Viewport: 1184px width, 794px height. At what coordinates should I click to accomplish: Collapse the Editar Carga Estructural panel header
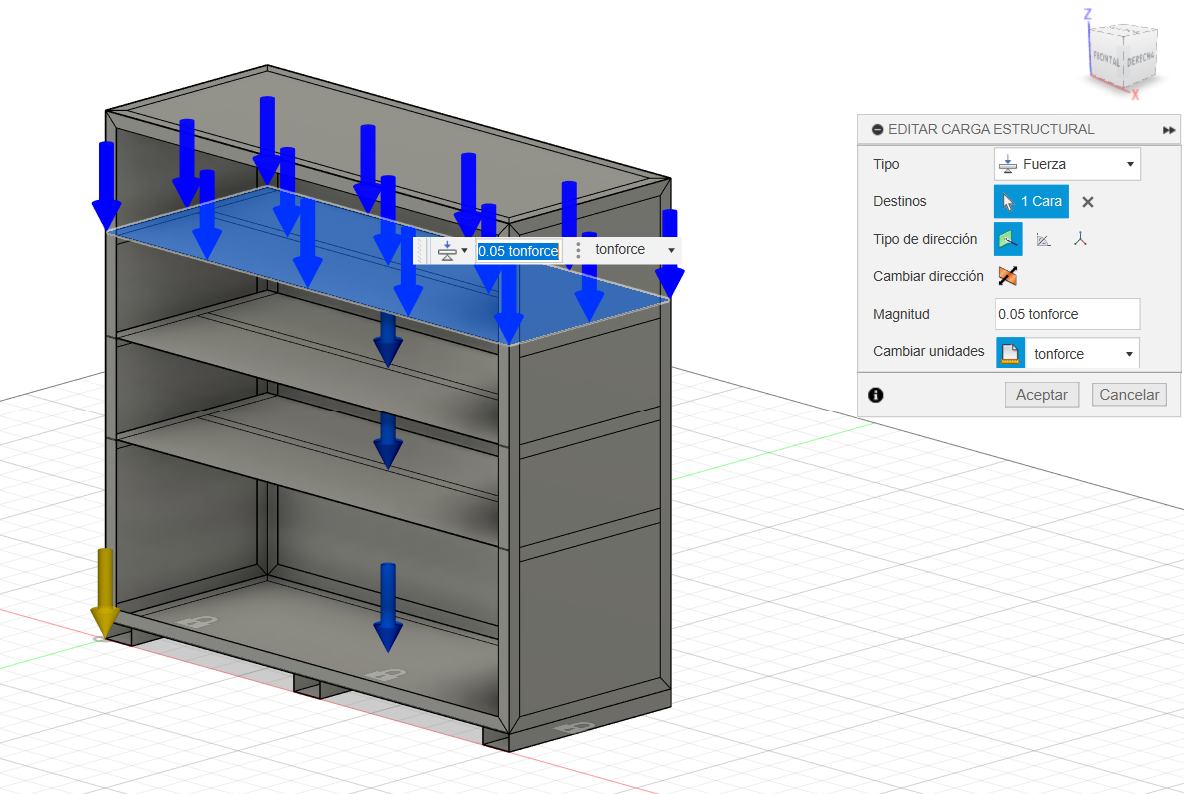[x=877, y=130]
